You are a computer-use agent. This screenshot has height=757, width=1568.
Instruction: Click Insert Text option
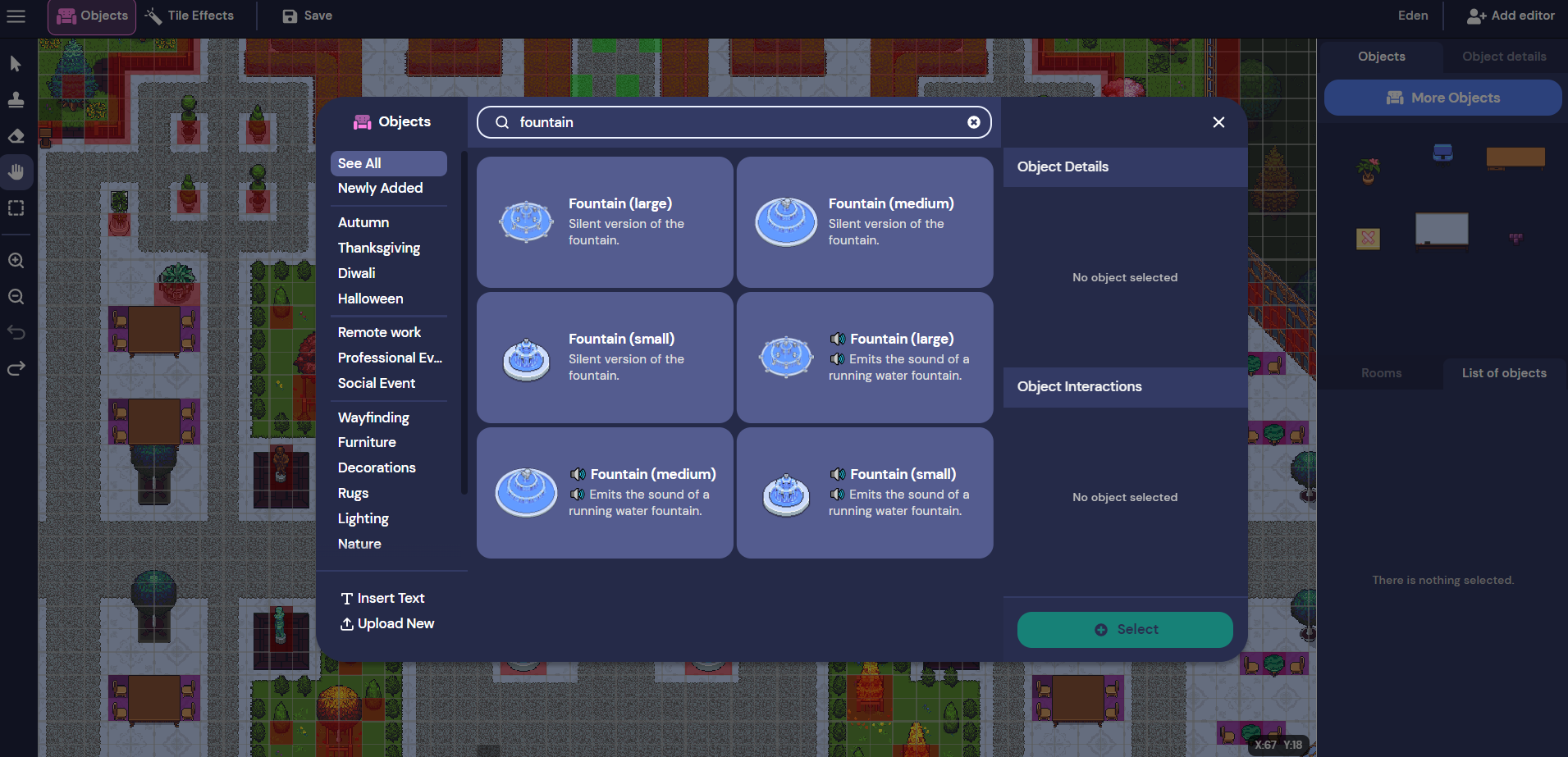[382, 598]
